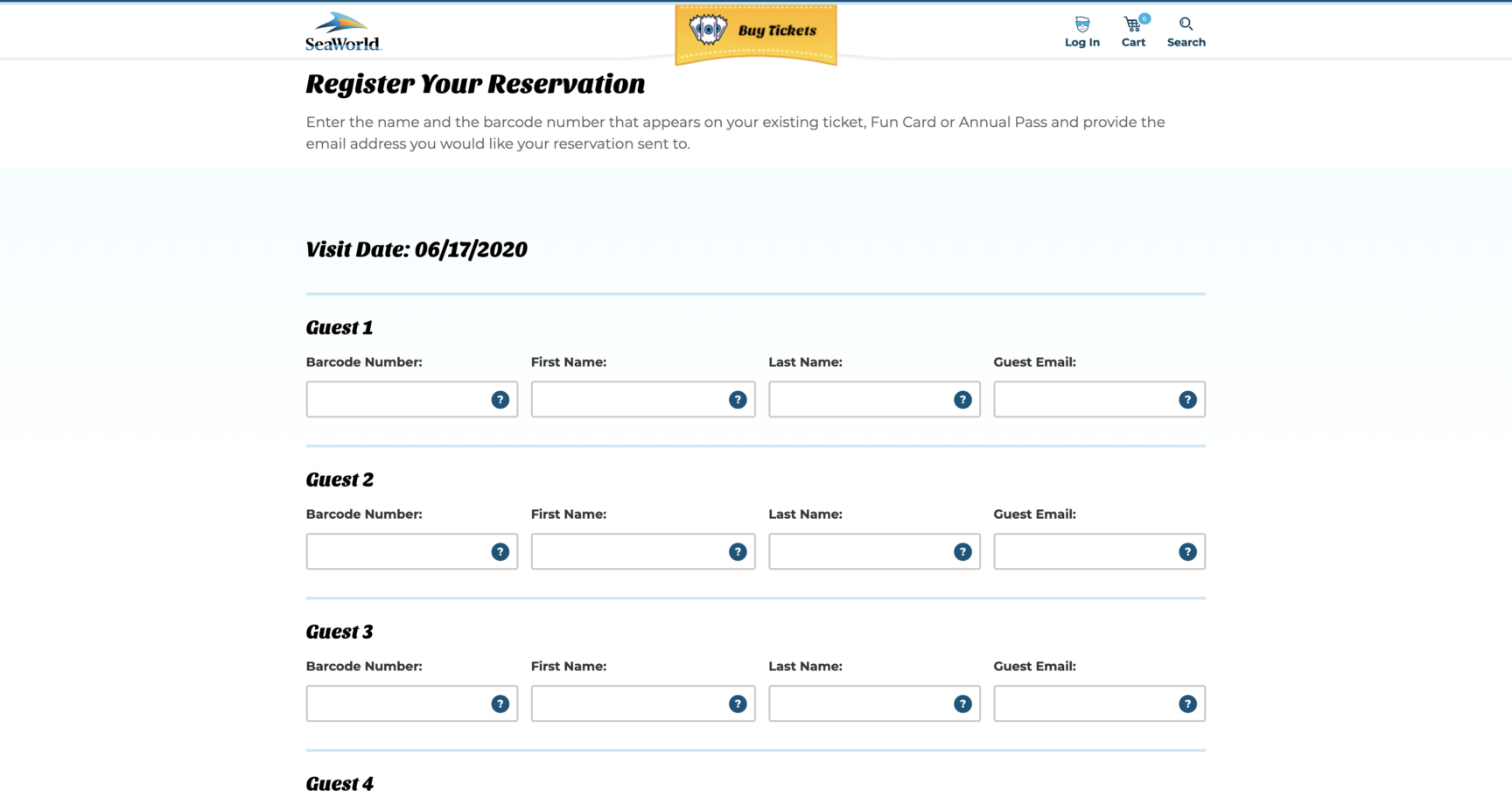Focus Guest 3 Last Name field

[x=875, y=704]
